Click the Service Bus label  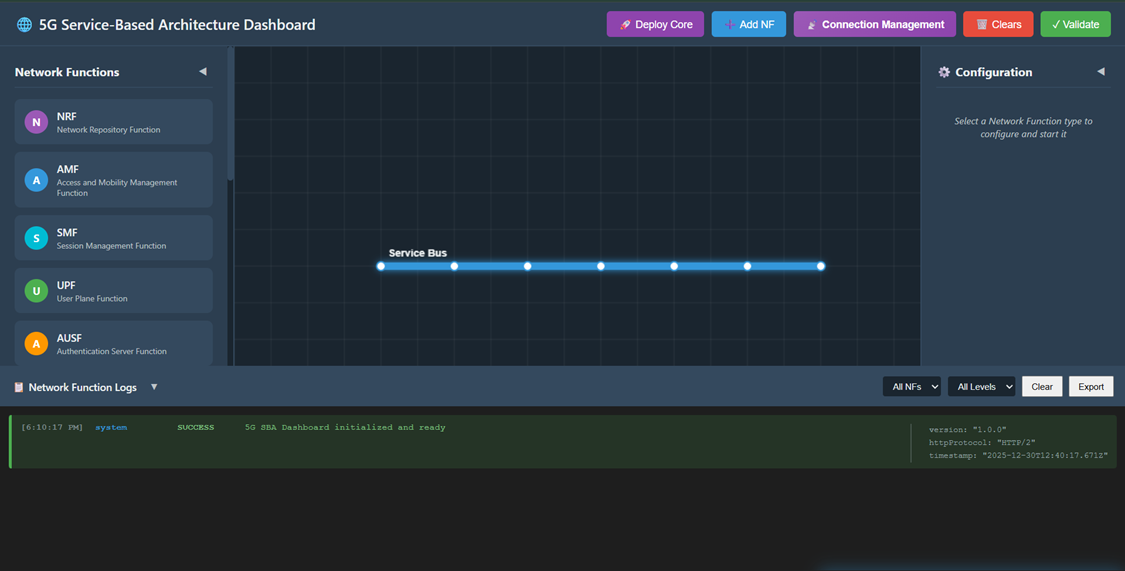coord(418,253)
